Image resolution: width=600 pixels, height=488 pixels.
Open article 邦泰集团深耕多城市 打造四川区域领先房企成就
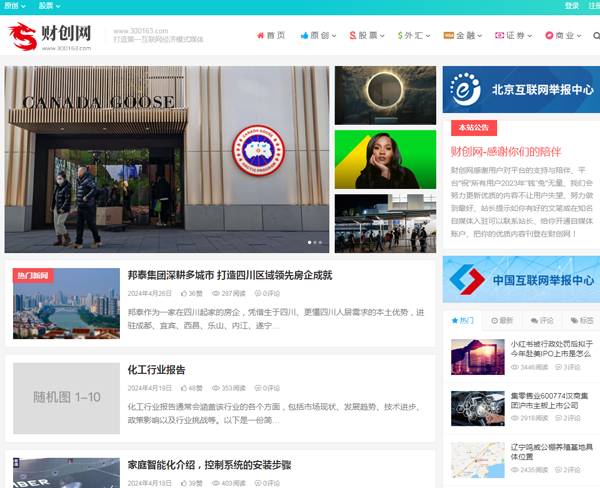pyautogui.click(x=230, y=275)
